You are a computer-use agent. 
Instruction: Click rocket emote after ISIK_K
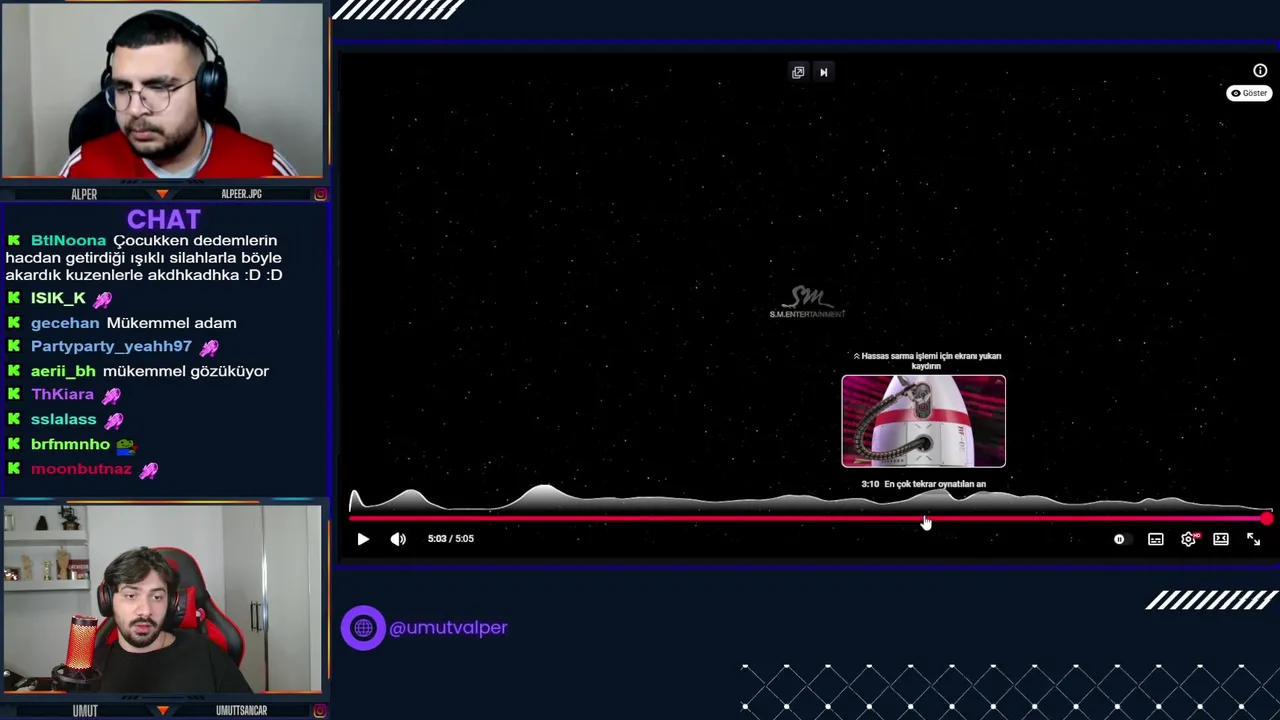(x=103, y=299)
